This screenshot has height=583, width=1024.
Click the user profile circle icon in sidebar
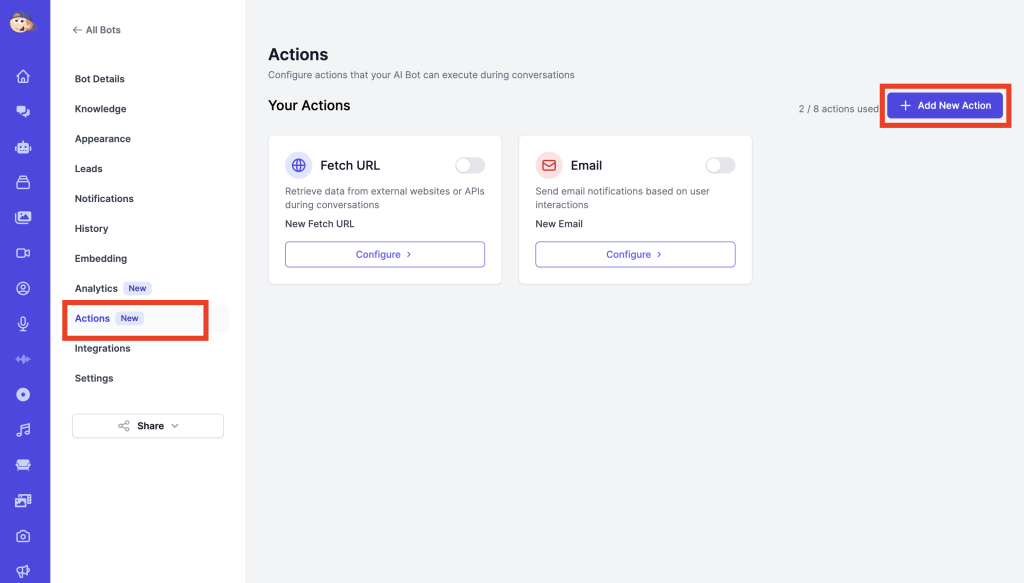click(23, 289)
